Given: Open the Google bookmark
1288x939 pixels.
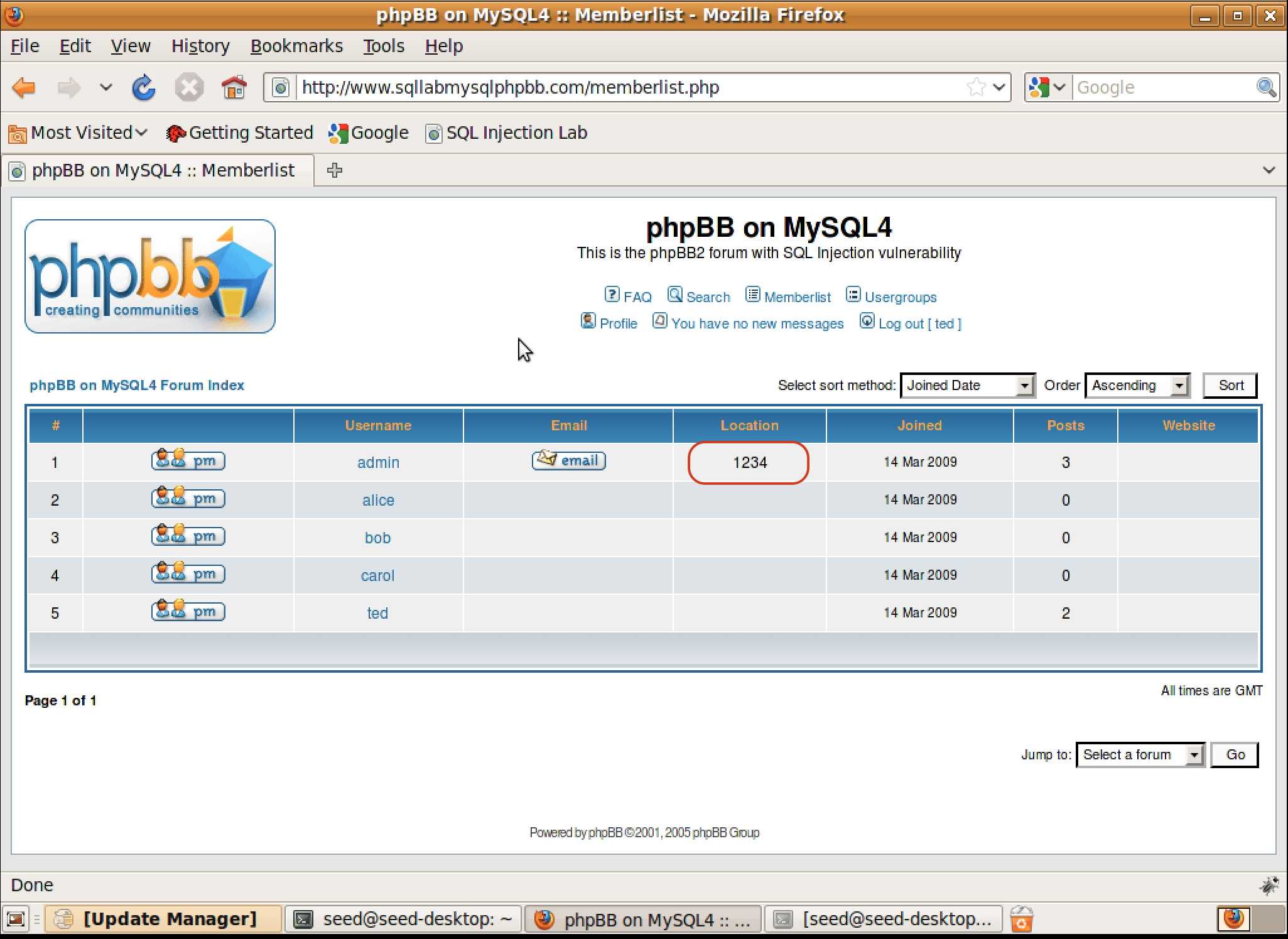Looking at the screenshot, I should 369,133.
